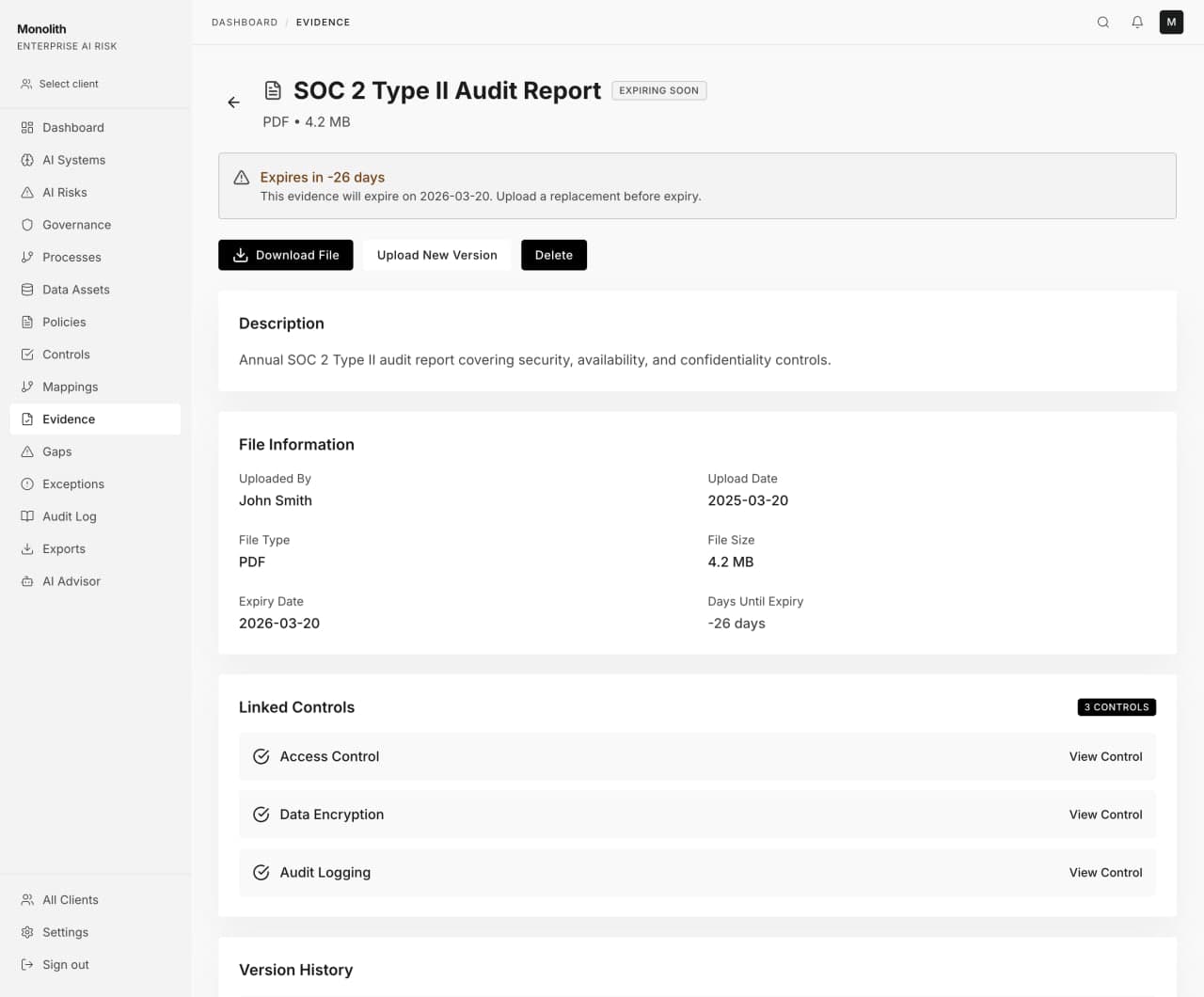The width and height of the screenshot is (1204, 997).
Task: Sign out from the sidebar
Action: point(64,964)
